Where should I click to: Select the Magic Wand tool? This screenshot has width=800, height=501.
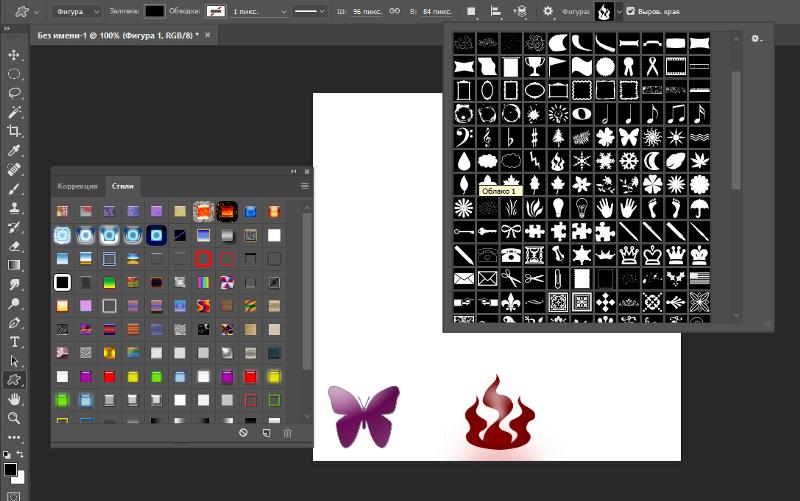[14, 112]
